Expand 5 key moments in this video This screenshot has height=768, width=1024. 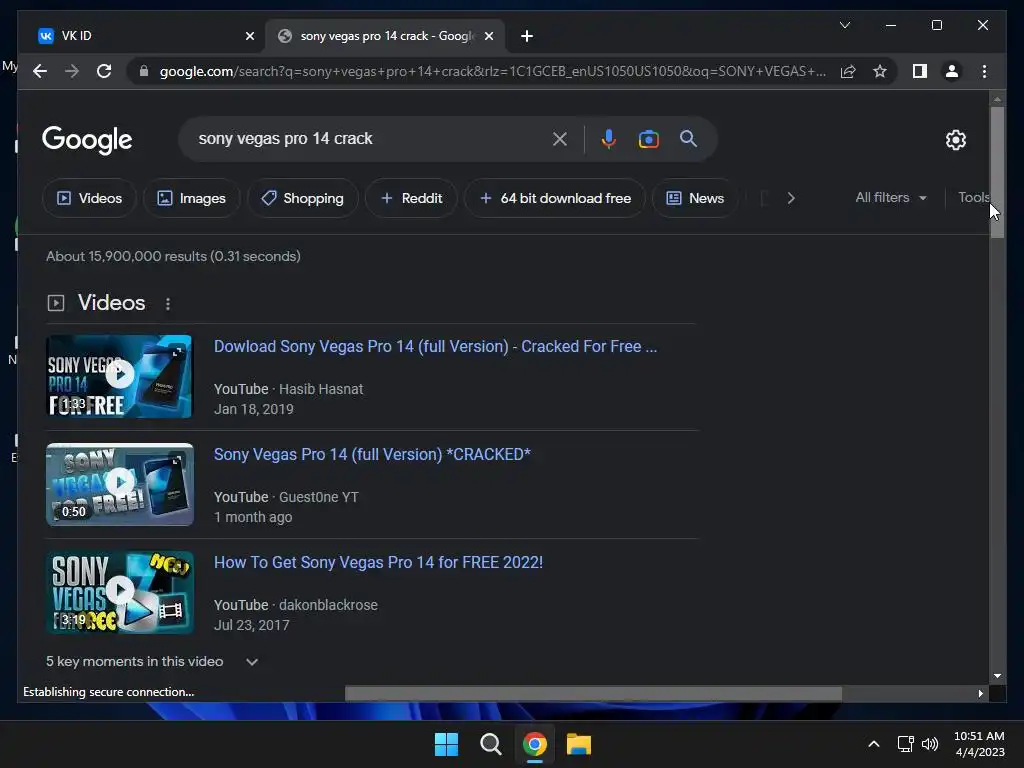(152, 662)
